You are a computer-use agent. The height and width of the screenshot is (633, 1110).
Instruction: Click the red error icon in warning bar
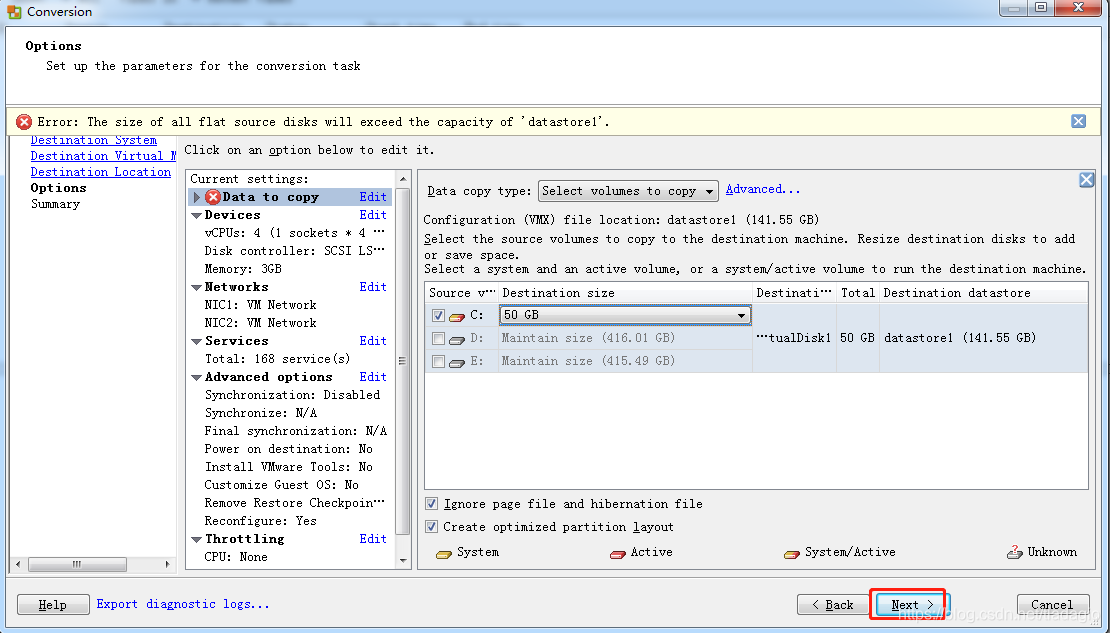(x=24, y=122)
